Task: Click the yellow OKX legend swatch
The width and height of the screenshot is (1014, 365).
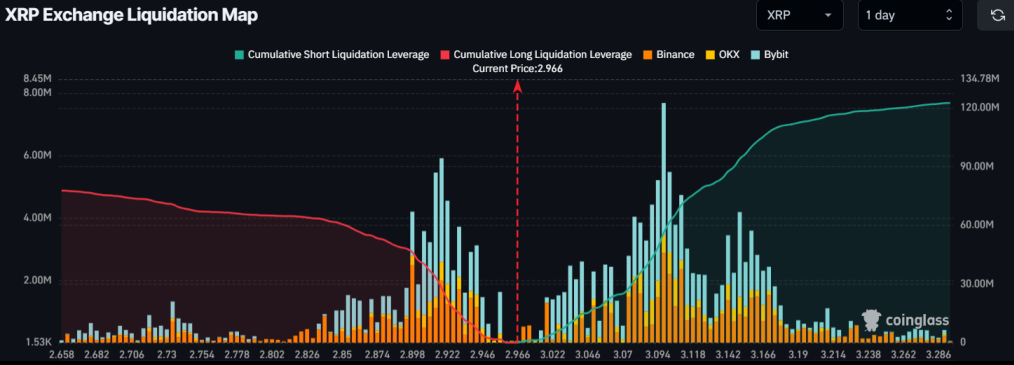Action: click(x=710, y=55)
